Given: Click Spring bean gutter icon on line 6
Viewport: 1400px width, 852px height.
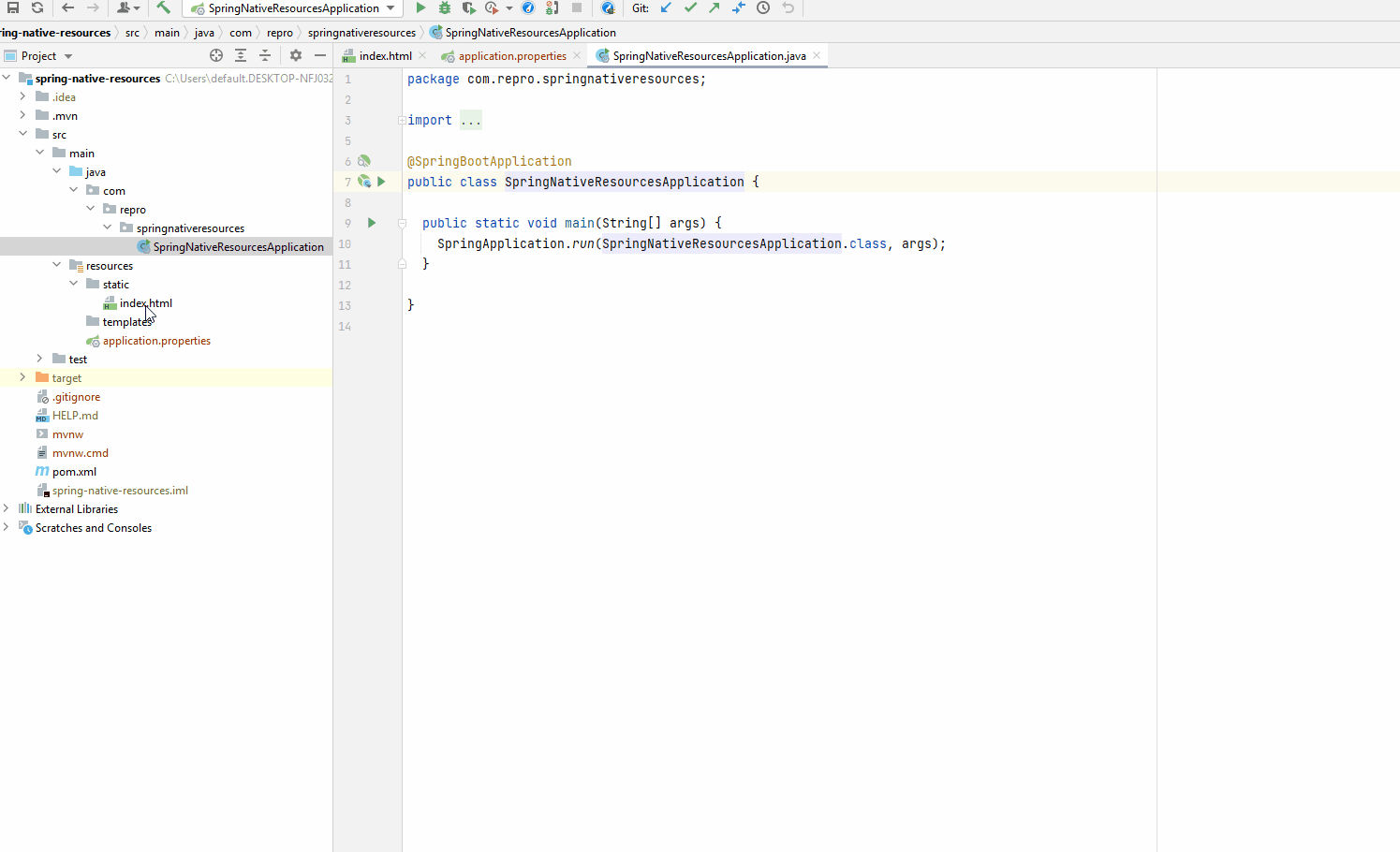Looking at the screenshot, I should 364,161.
